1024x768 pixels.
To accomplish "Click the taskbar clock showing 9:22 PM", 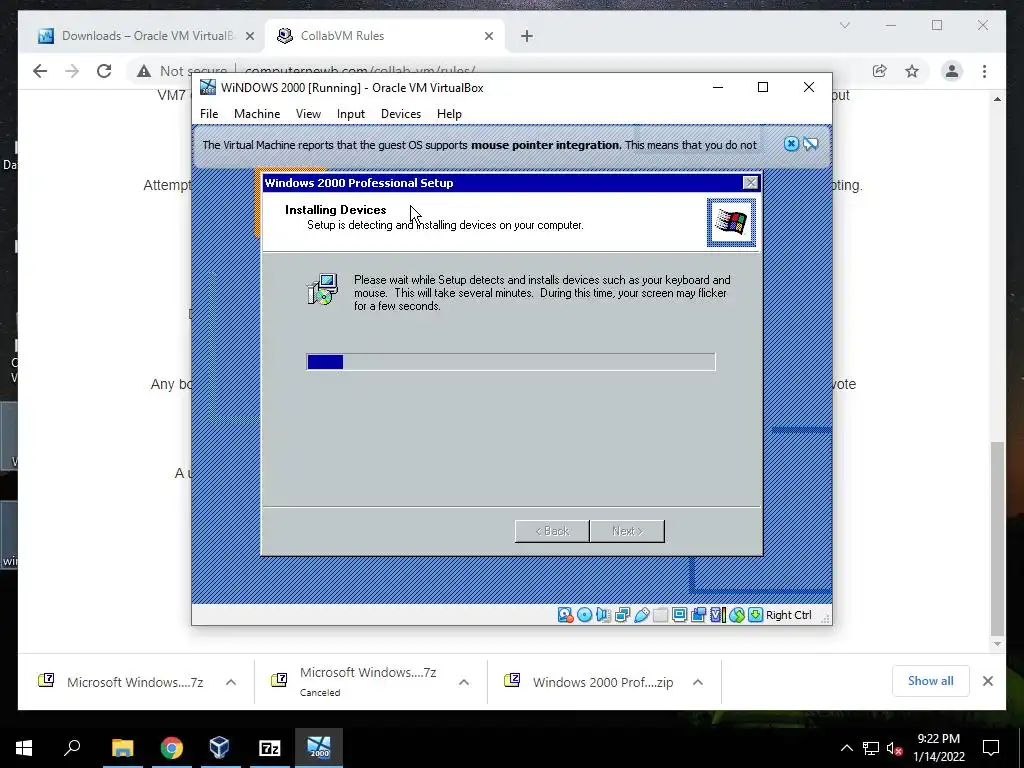I will pos(938,748).
